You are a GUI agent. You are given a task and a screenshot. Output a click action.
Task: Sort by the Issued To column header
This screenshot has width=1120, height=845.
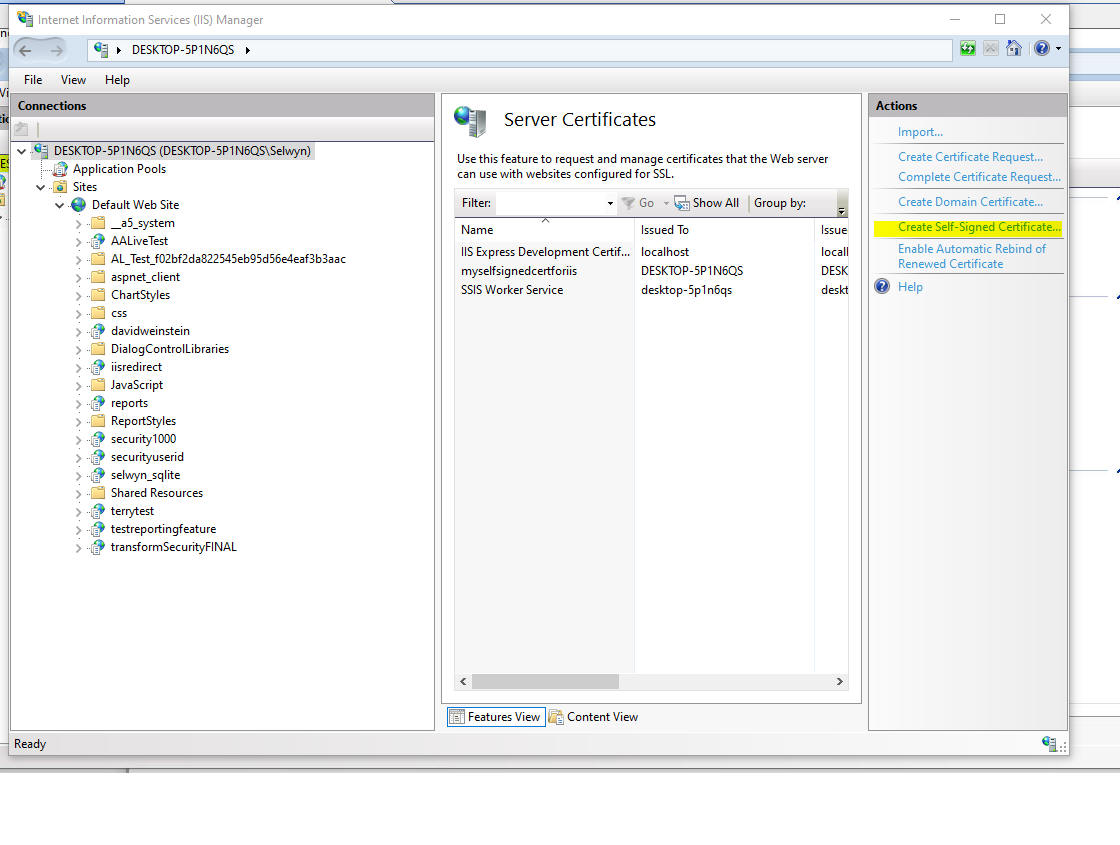point(724,230)
